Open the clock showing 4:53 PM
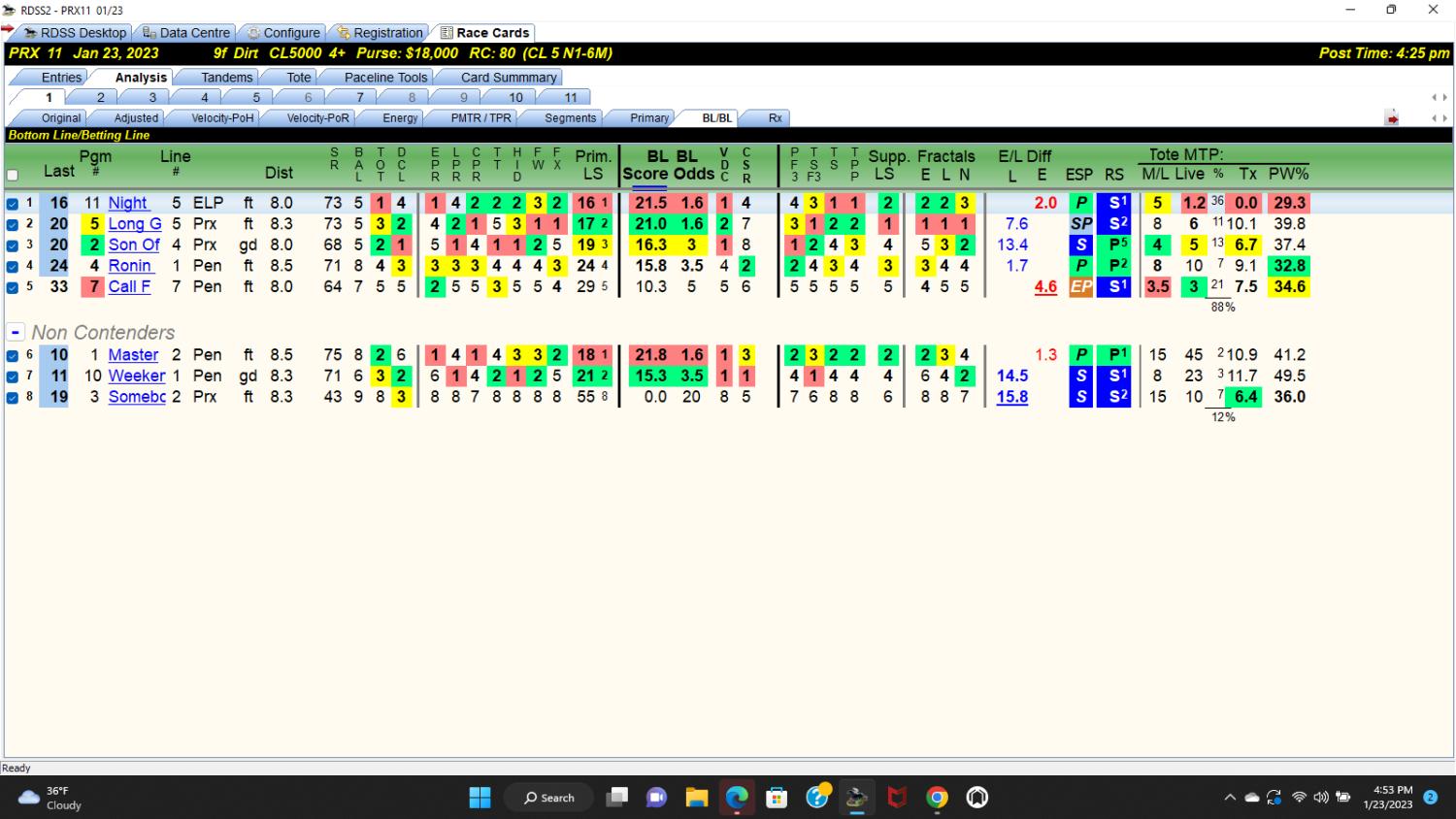Image resolution: width=1456 pixels, height=819 pixels. [1388, 797]
